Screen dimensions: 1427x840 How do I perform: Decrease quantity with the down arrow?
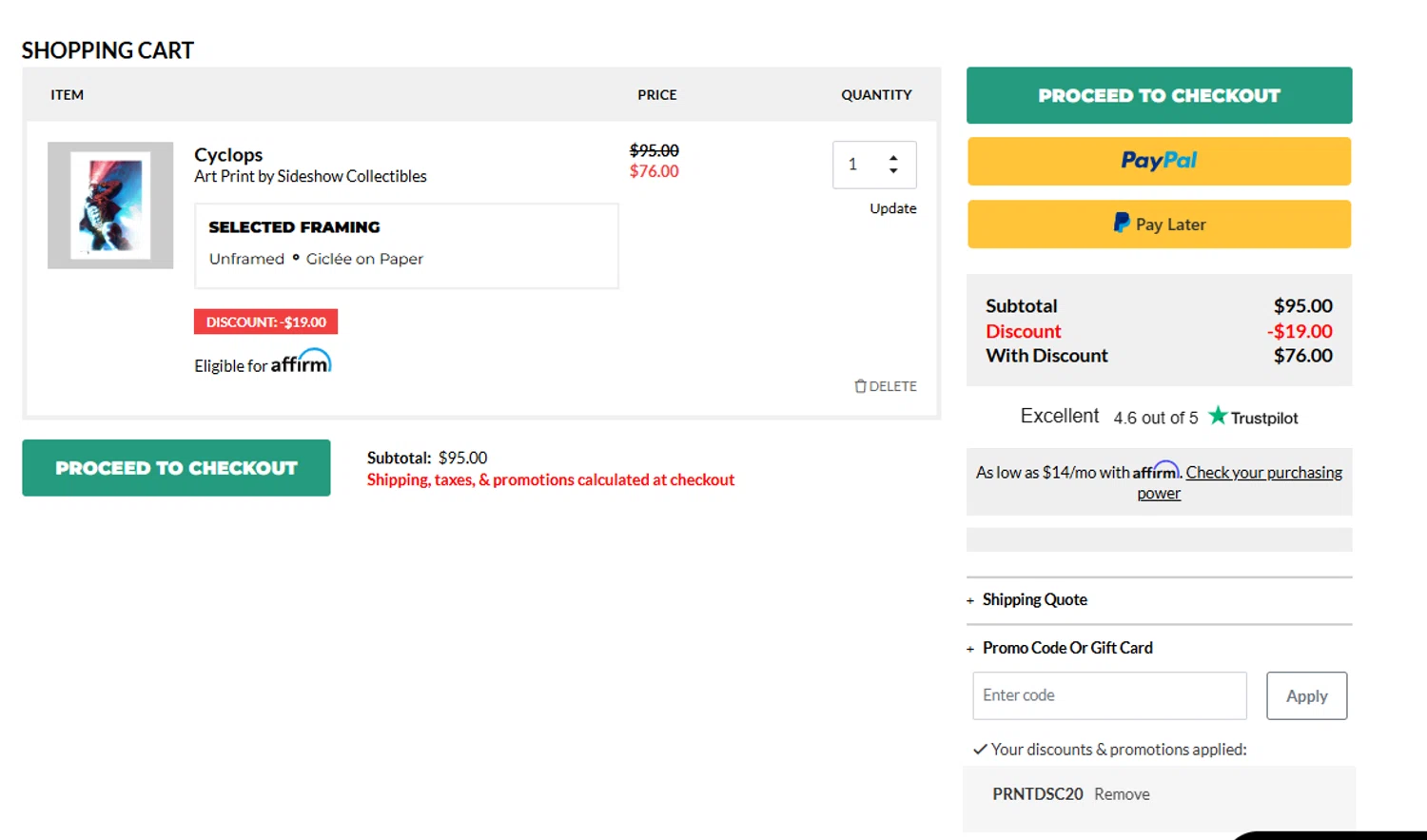pyautogui.click(x=893, y=171)
